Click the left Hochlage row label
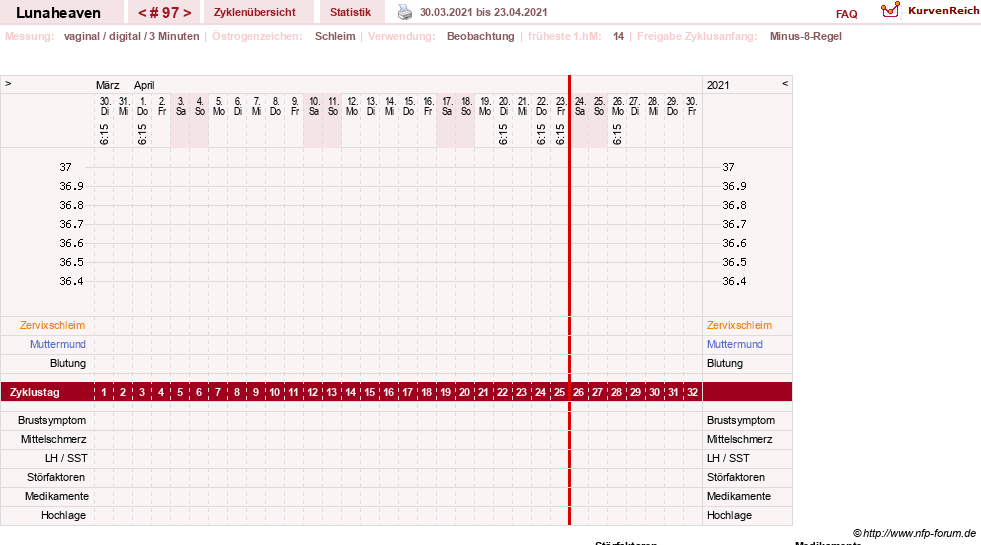981x545 pixels. (x=63, y=515)
